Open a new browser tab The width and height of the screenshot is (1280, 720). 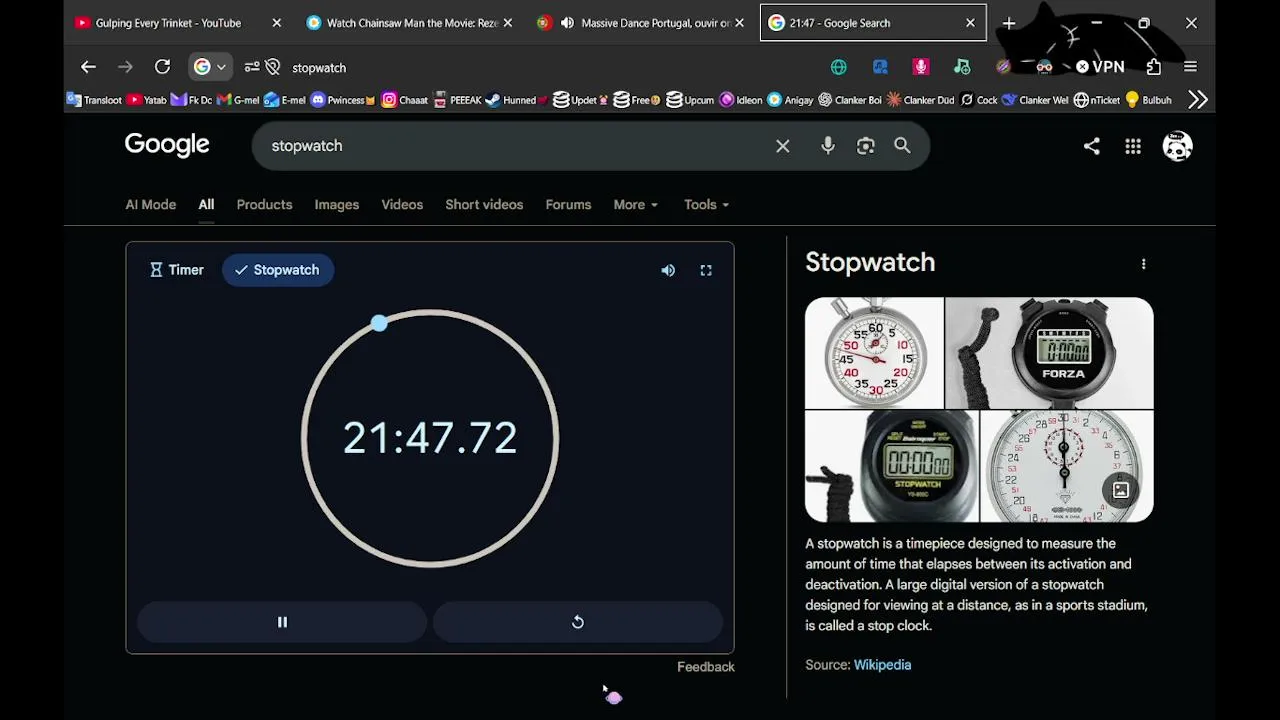click(x=1009, y=23)
